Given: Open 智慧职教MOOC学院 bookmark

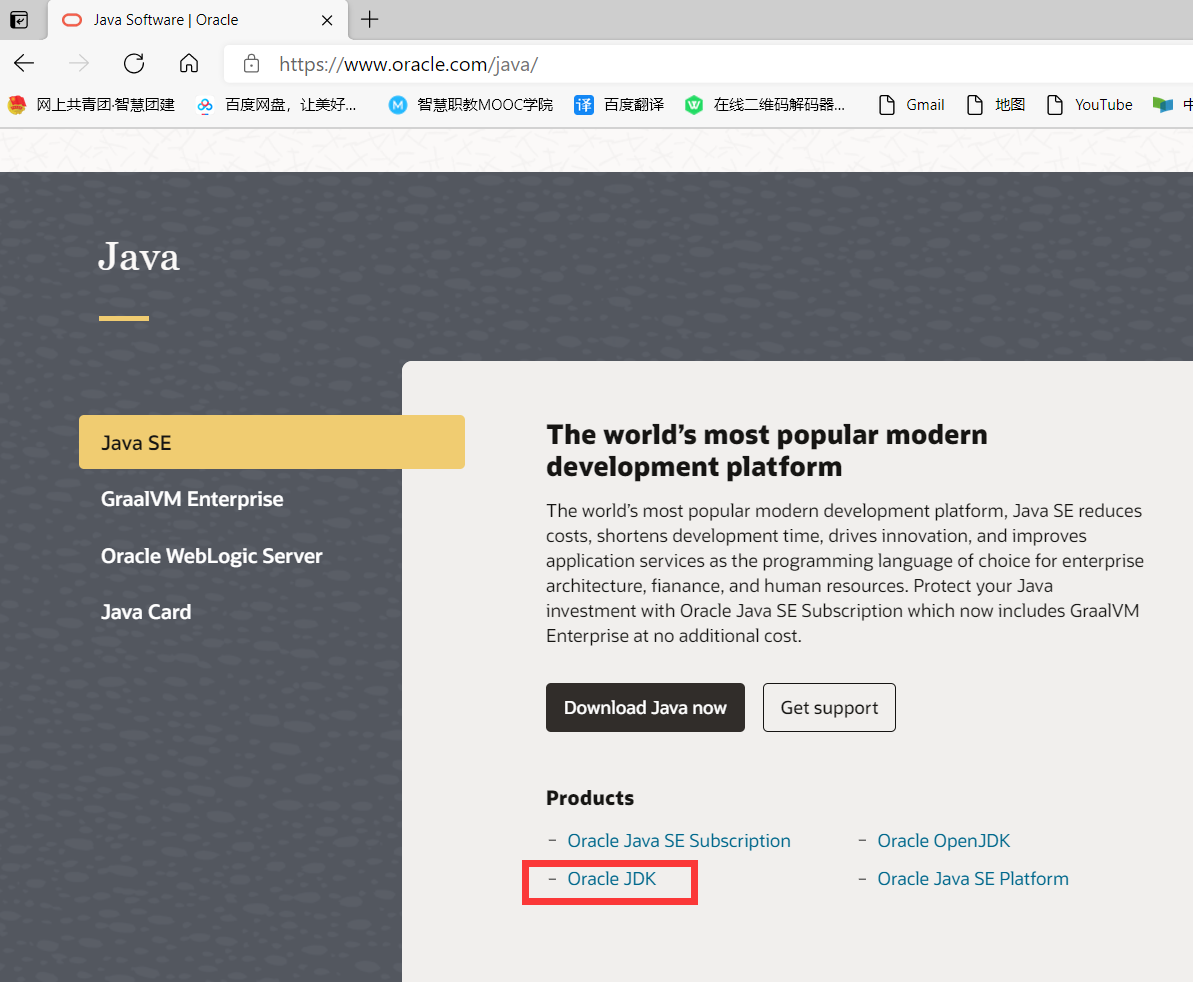Looking at the screenshot, I should pos(470,105).
